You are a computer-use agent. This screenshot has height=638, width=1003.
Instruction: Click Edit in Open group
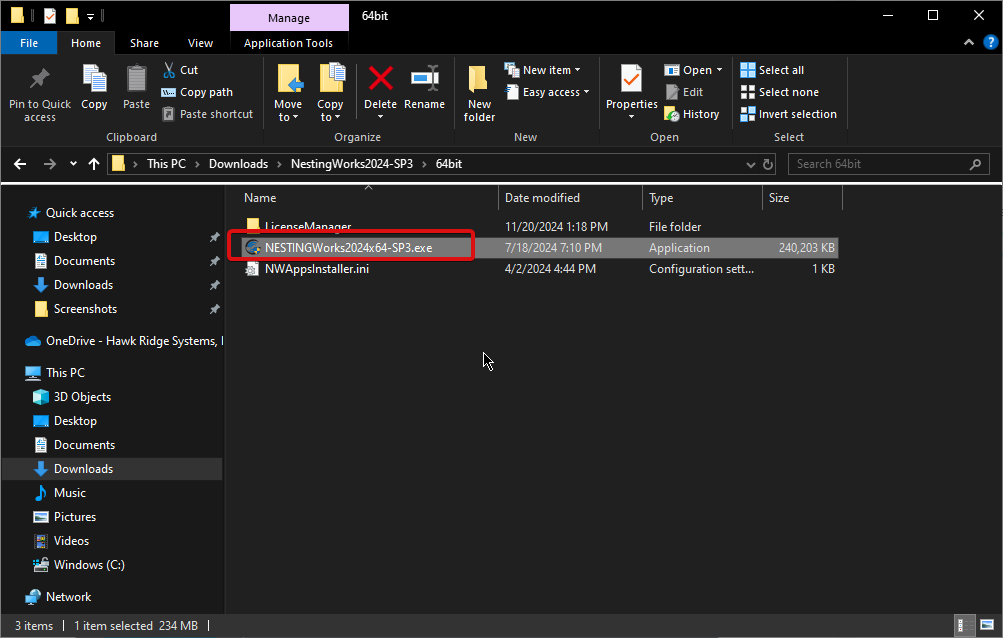(x=684, y=92)
